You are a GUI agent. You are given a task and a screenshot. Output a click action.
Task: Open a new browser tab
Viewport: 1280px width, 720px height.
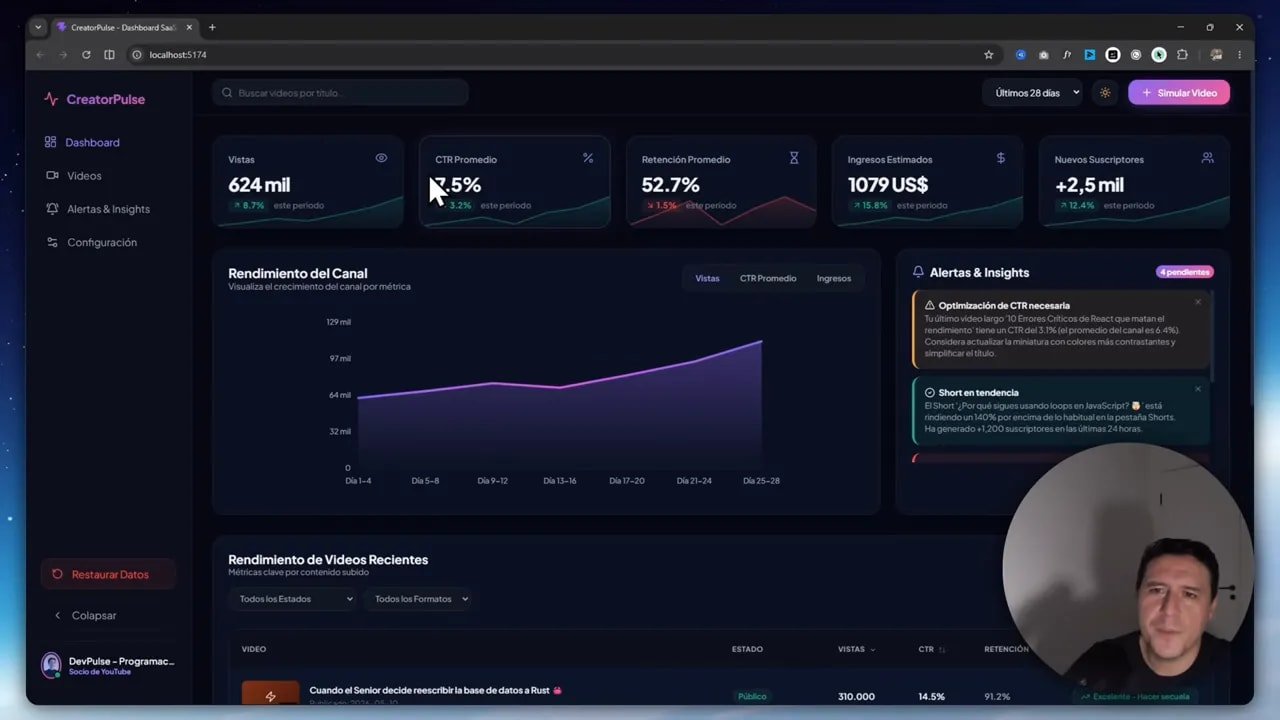212,27
